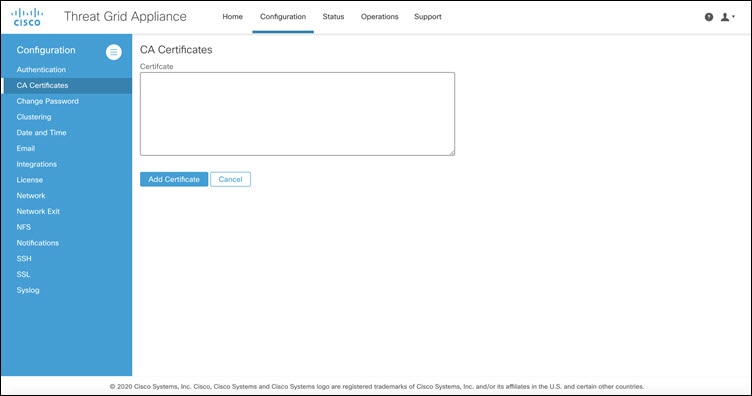Screen dimensions: 752x396
Task: Open the help question mark icon
Action: [x=708, y=17]
